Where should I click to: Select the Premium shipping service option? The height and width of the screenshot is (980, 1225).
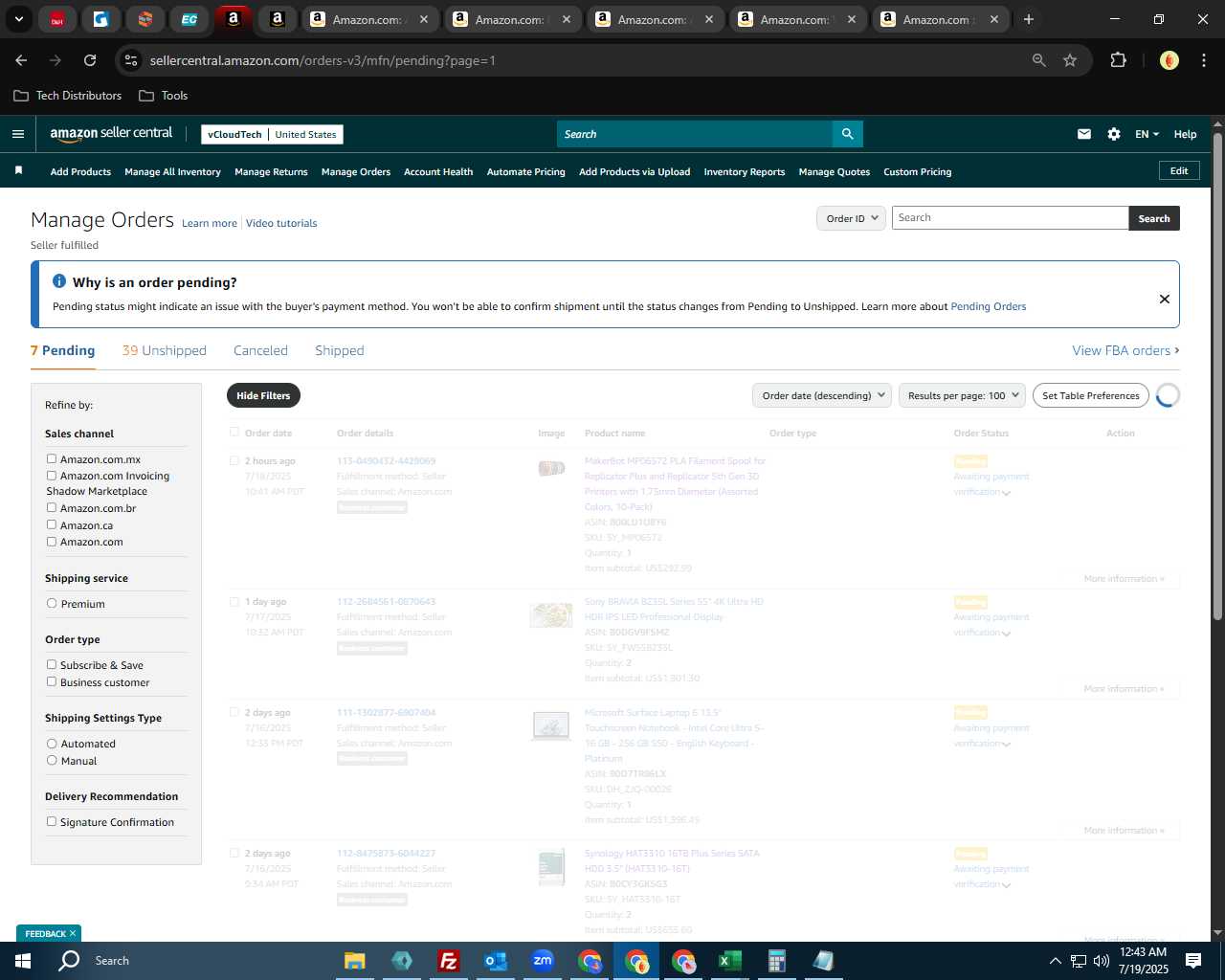coord(52,604)
